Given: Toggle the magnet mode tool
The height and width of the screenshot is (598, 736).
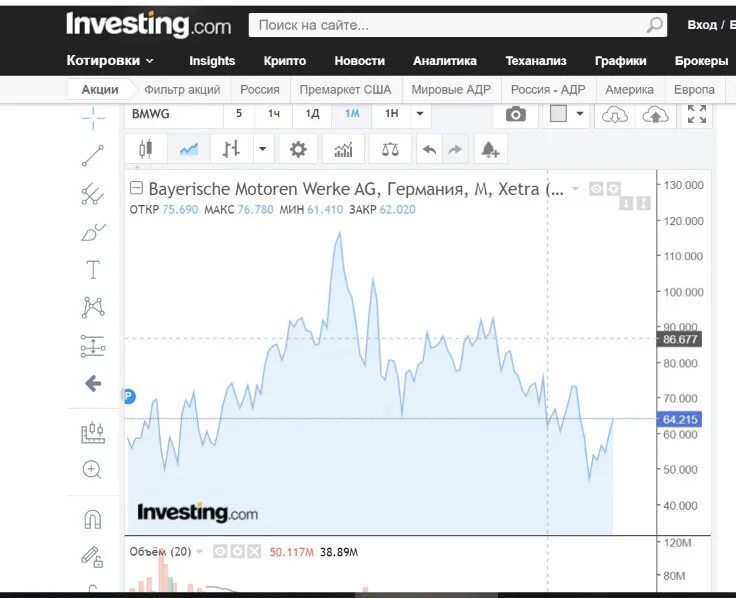Looking at the screenshot, I should pos(92,519).
